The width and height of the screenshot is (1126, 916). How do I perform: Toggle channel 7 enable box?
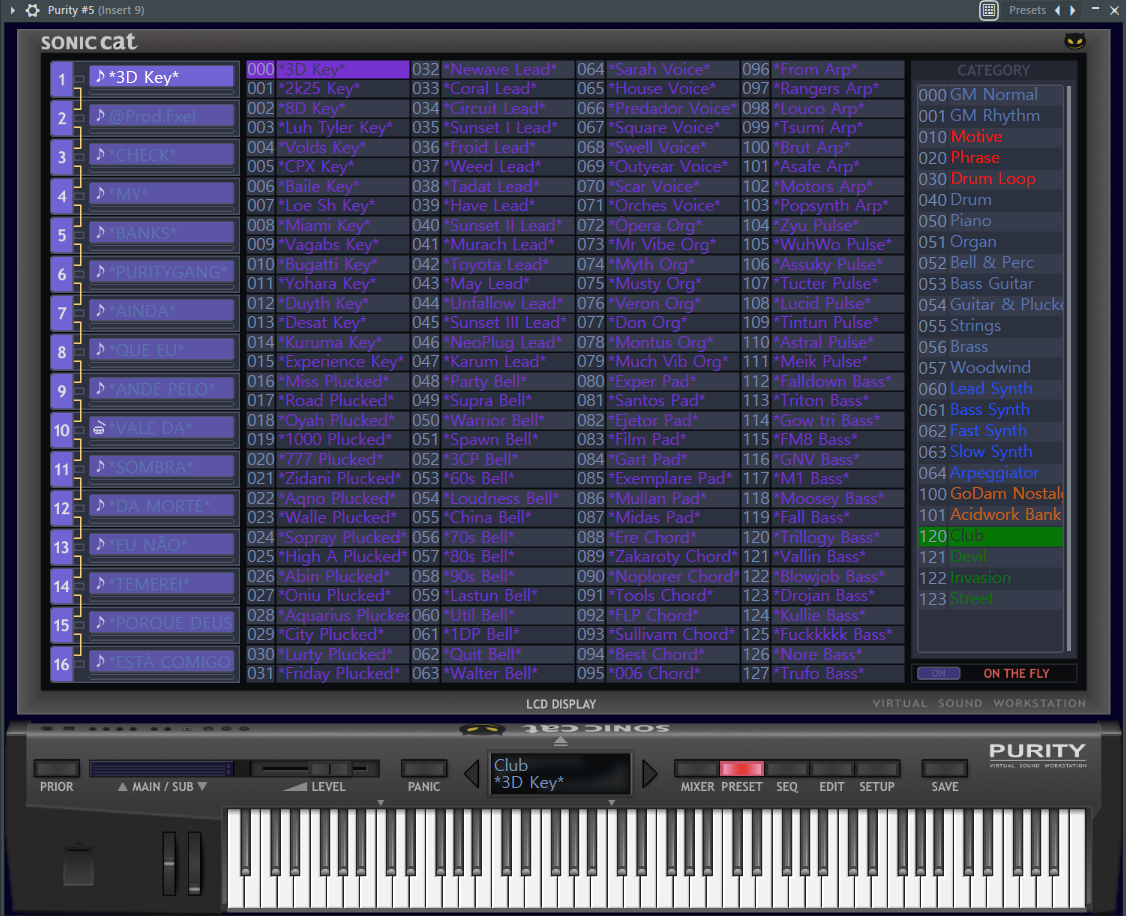click(x=79, y=313)
